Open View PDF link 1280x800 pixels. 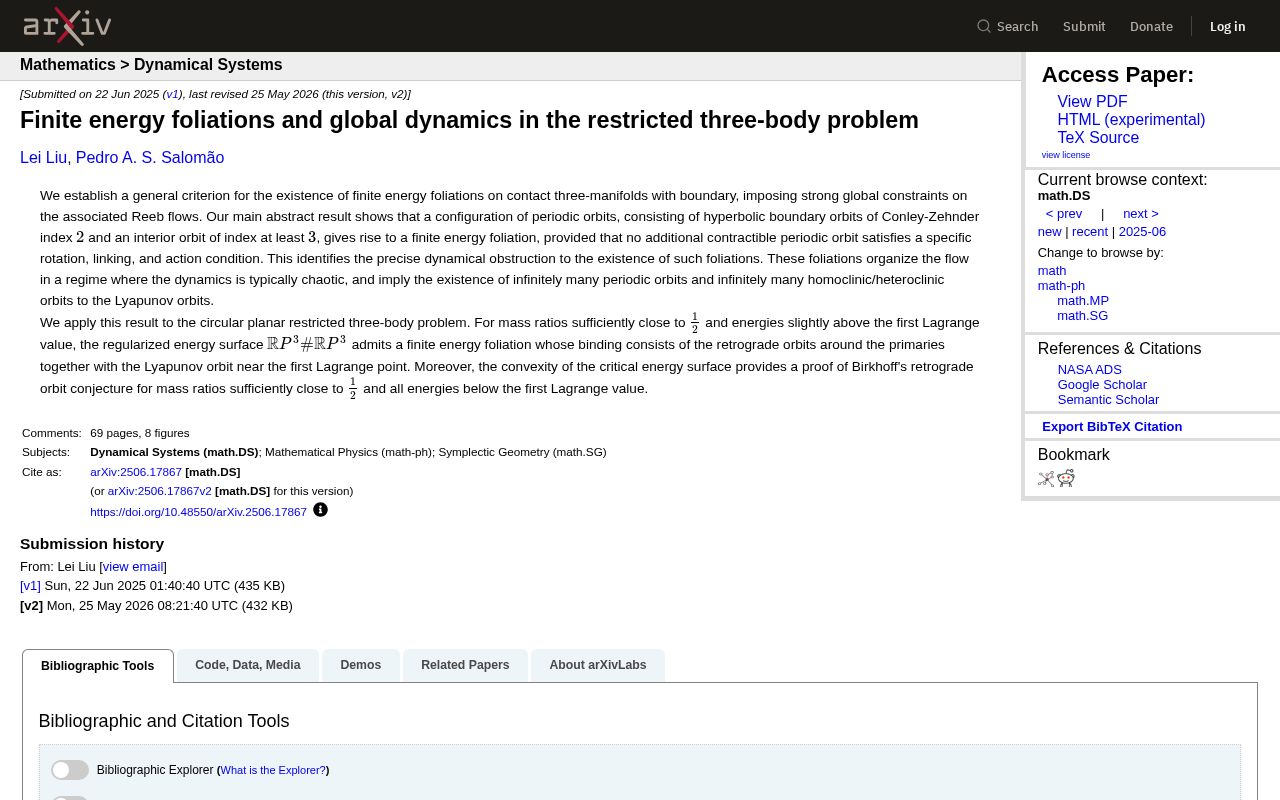point(1092,102)
